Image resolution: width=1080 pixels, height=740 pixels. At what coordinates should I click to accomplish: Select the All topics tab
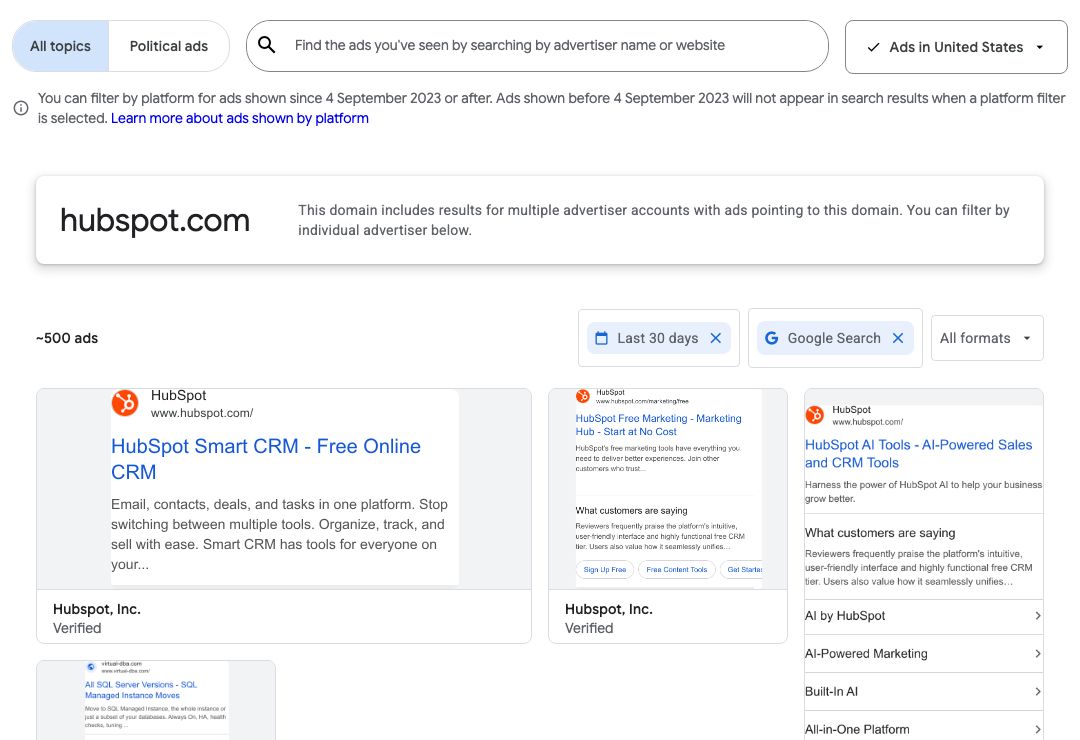(x=61, y=46)
